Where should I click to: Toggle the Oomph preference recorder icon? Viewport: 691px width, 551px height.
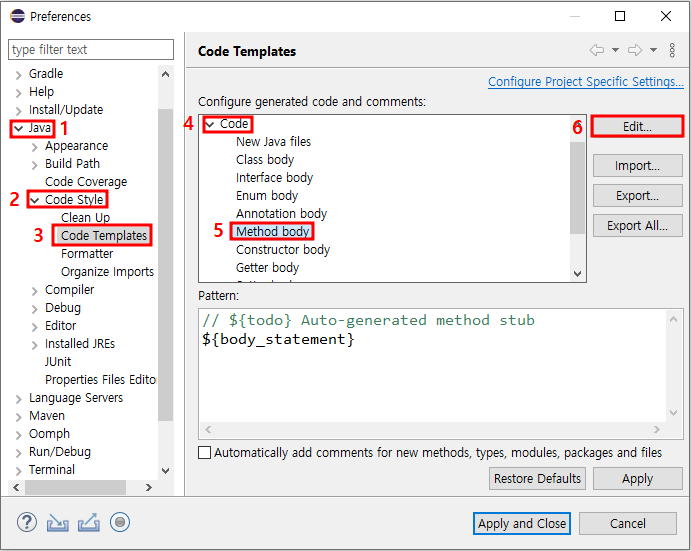(x=120, y=522)
